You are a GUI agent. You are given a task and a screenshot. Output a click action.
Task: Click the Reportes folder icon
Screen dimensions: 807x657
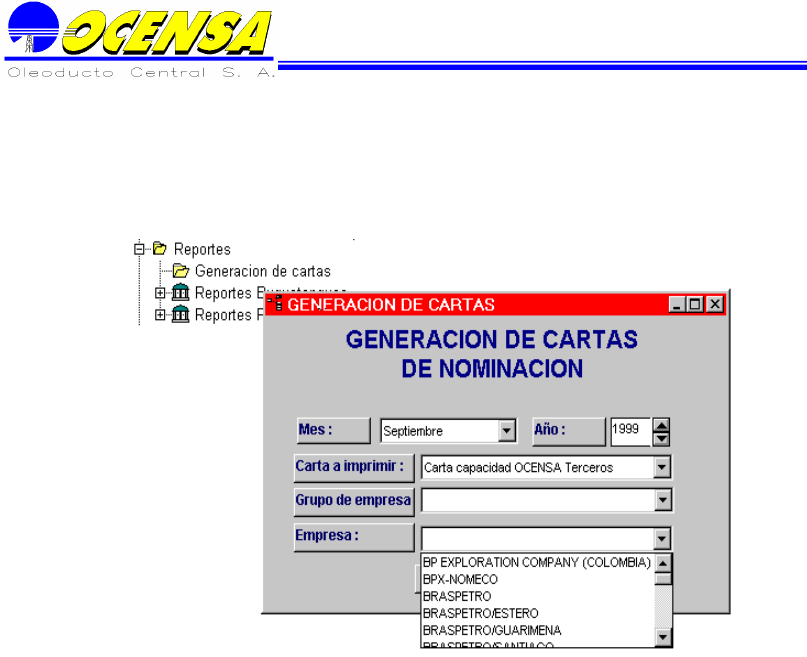160,248
